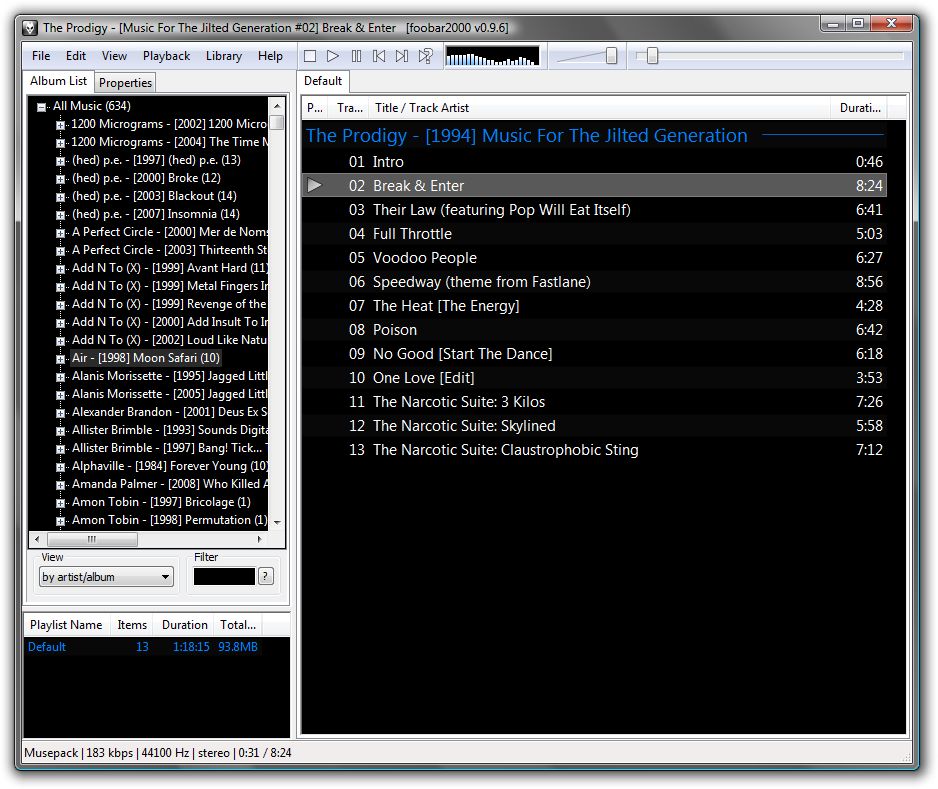
Task: Click the foobar2000 icon in the title bar
Action: coord(30,28)
